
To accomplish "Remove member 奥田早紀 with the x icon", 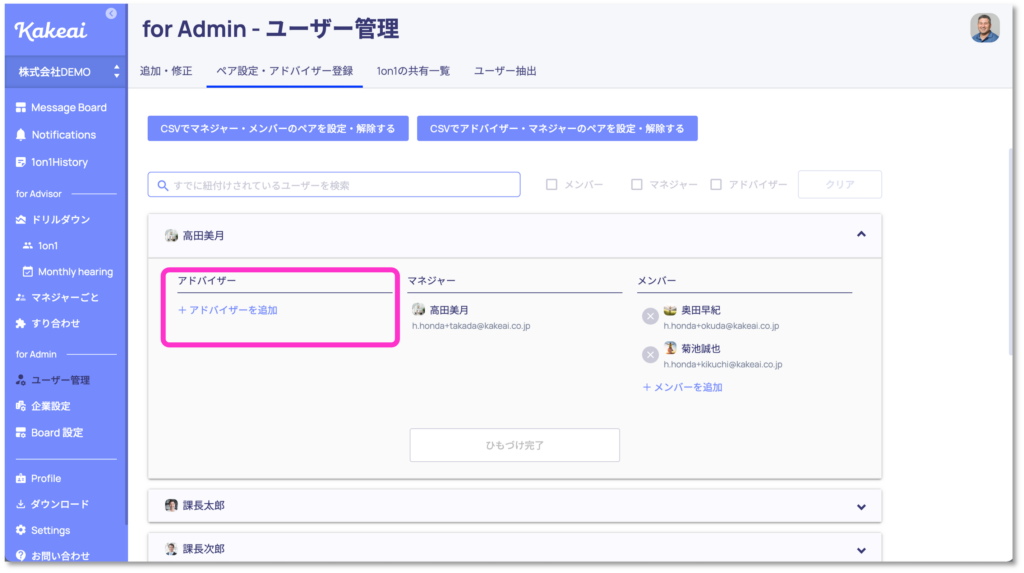I will point(650,316).
